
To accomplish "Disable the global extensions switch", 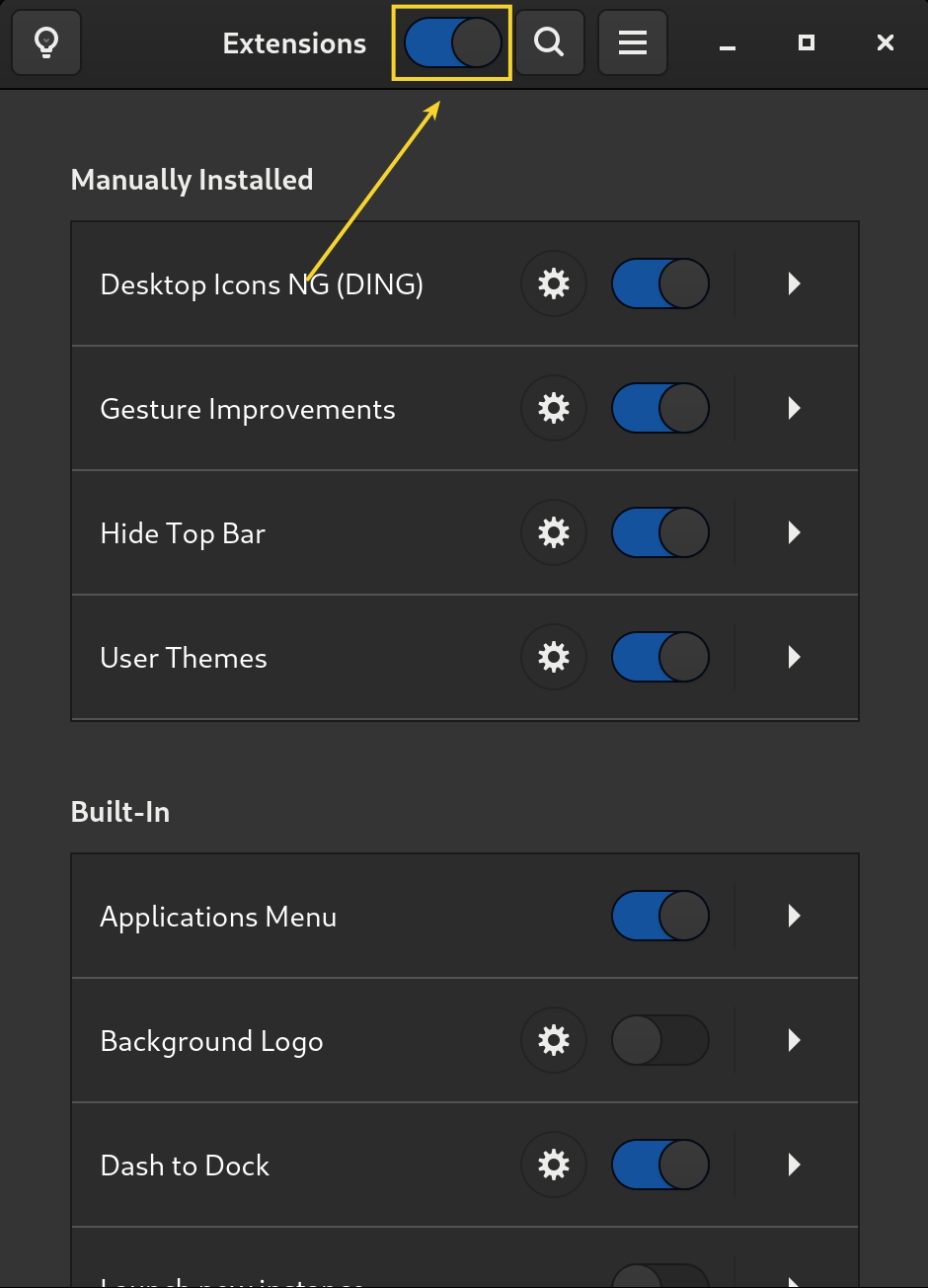I will coord(451,42).
